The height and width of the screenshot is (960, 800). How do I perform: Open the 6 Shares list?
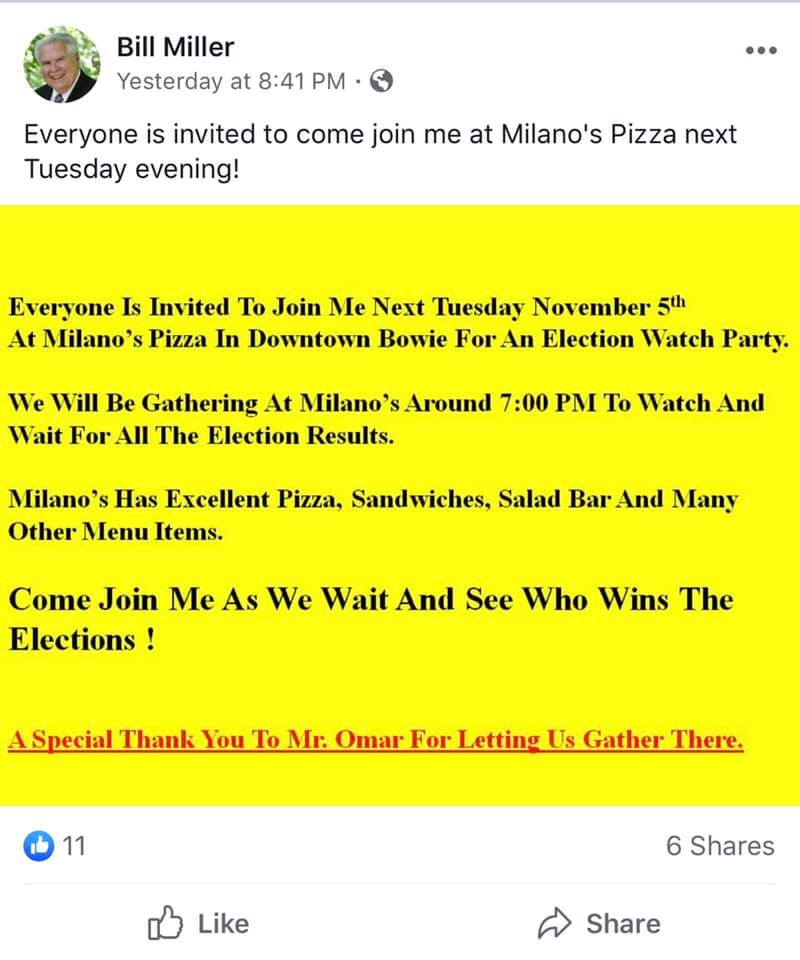720,846
